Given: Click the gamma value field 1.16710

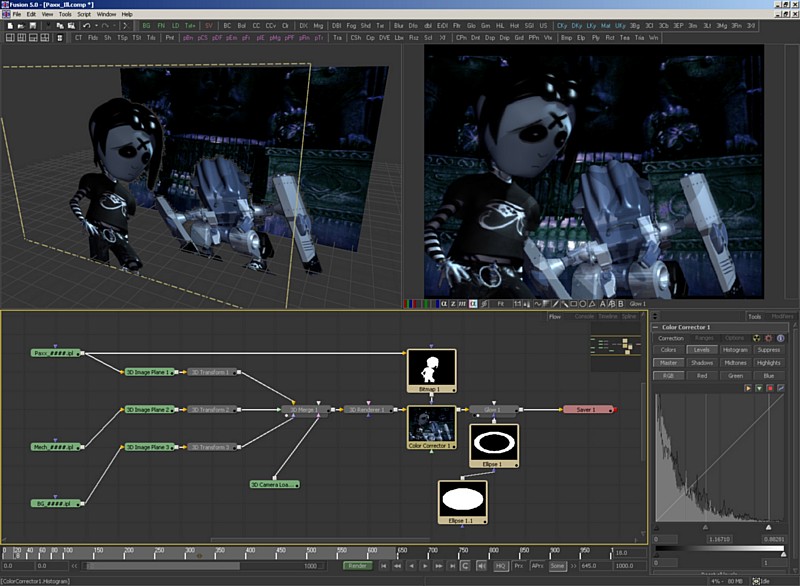Looking at the screenshot, I should 719,539.
